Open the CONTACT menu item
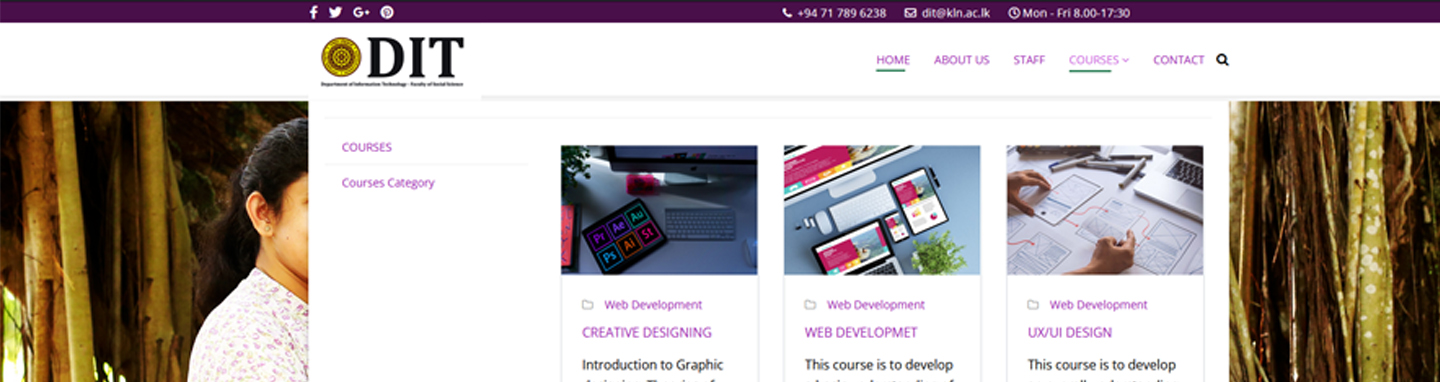 coord(1179,60)
